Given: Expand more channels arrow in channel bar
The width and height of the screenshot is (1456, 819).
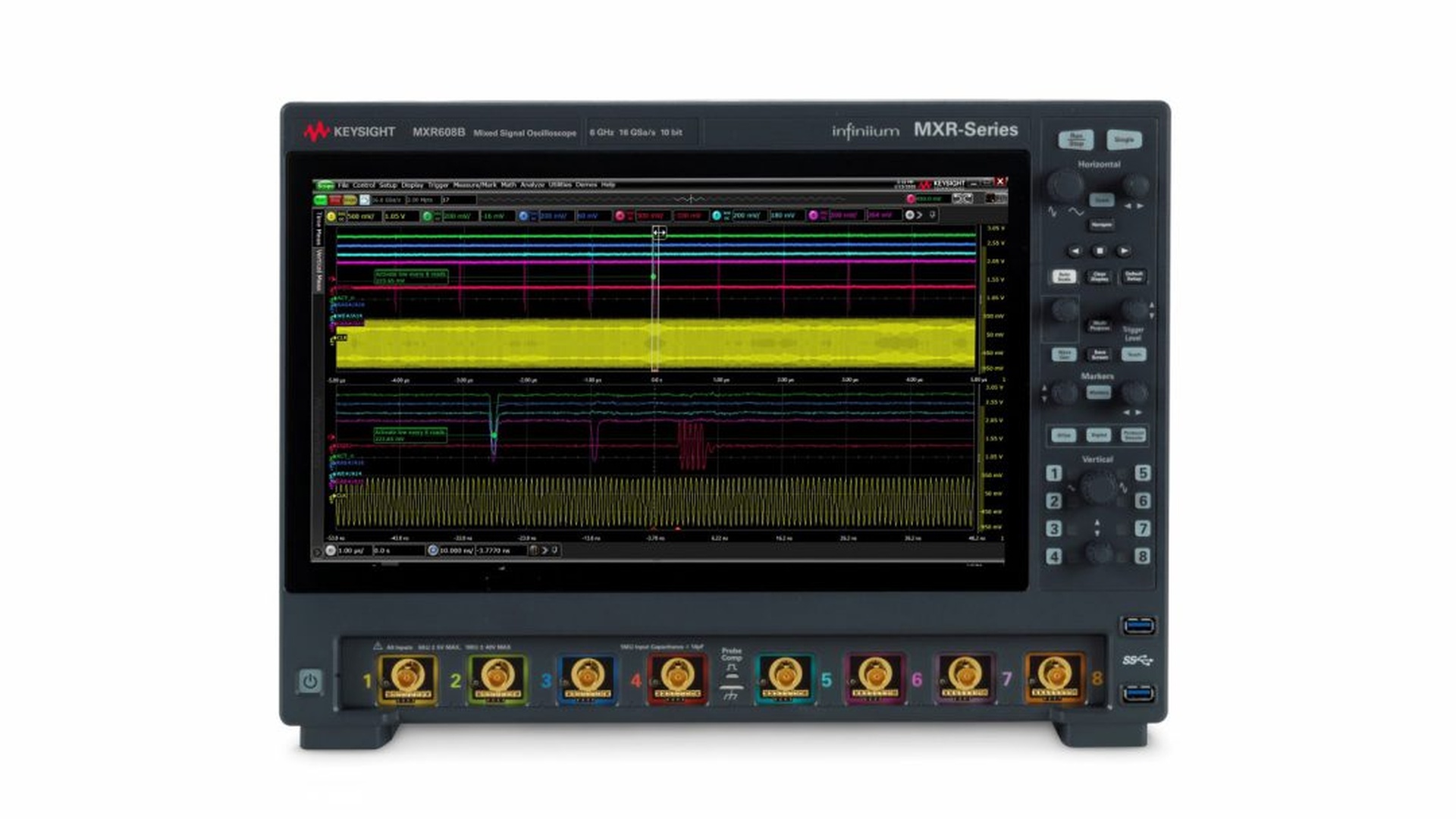Looking at the screenshot, I should [x=920, y=215].
